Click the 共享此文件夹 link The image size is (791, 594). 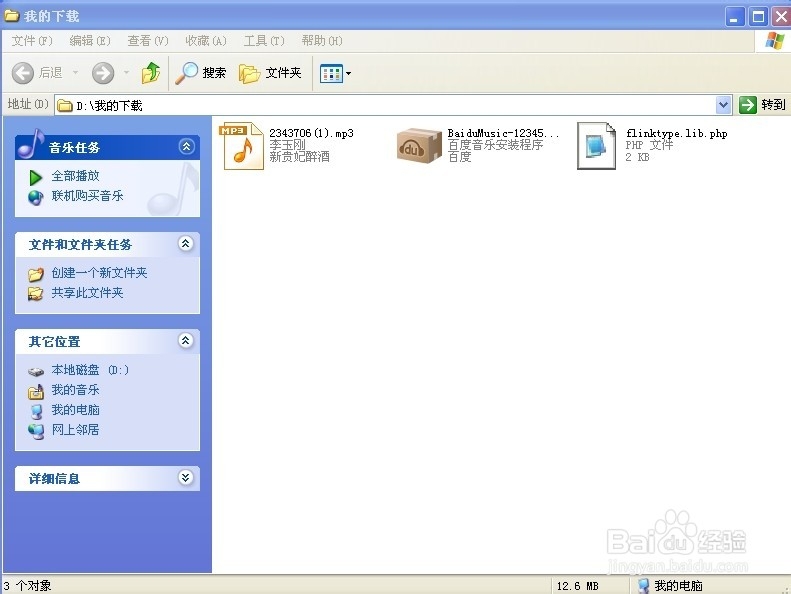pos(87,293)
